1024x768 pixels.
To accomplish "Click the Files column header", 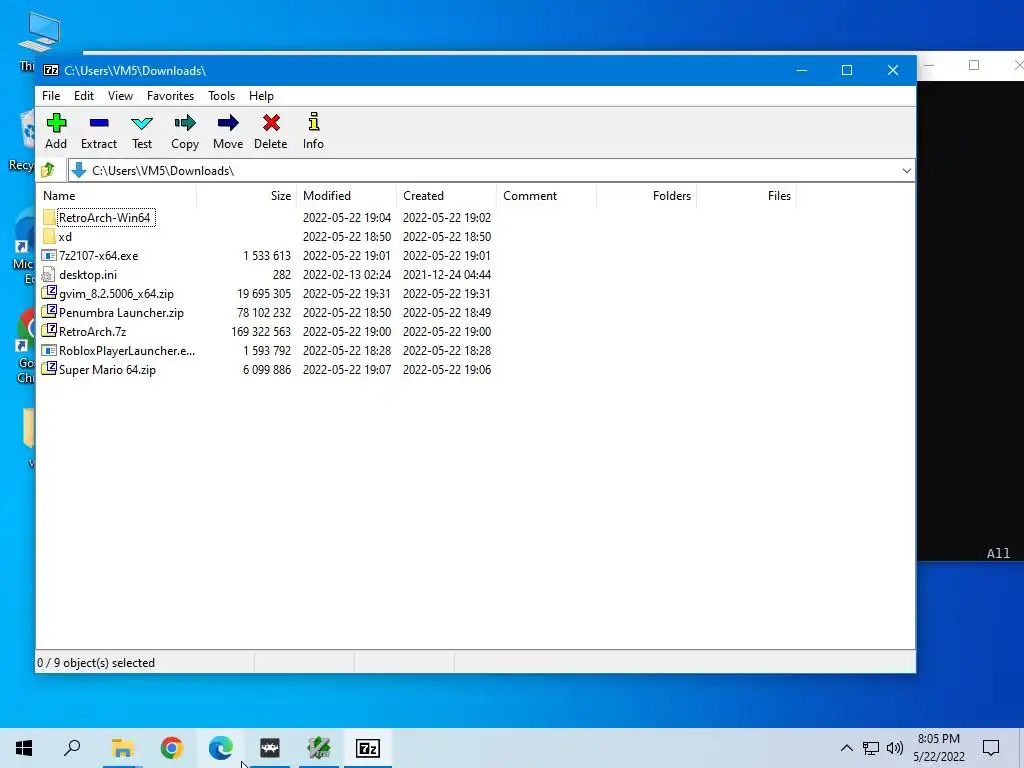I will (x=746, y=196).
